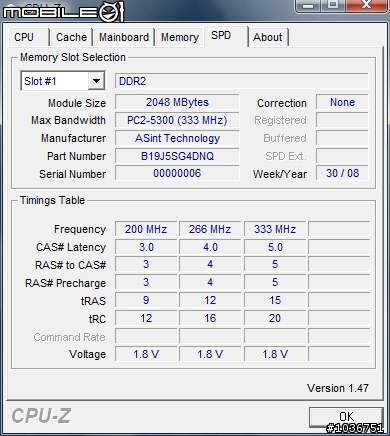This screenshot has height=436, width=390.
Task: Click the empty SPD Ext. field
Action: (342, 156)
